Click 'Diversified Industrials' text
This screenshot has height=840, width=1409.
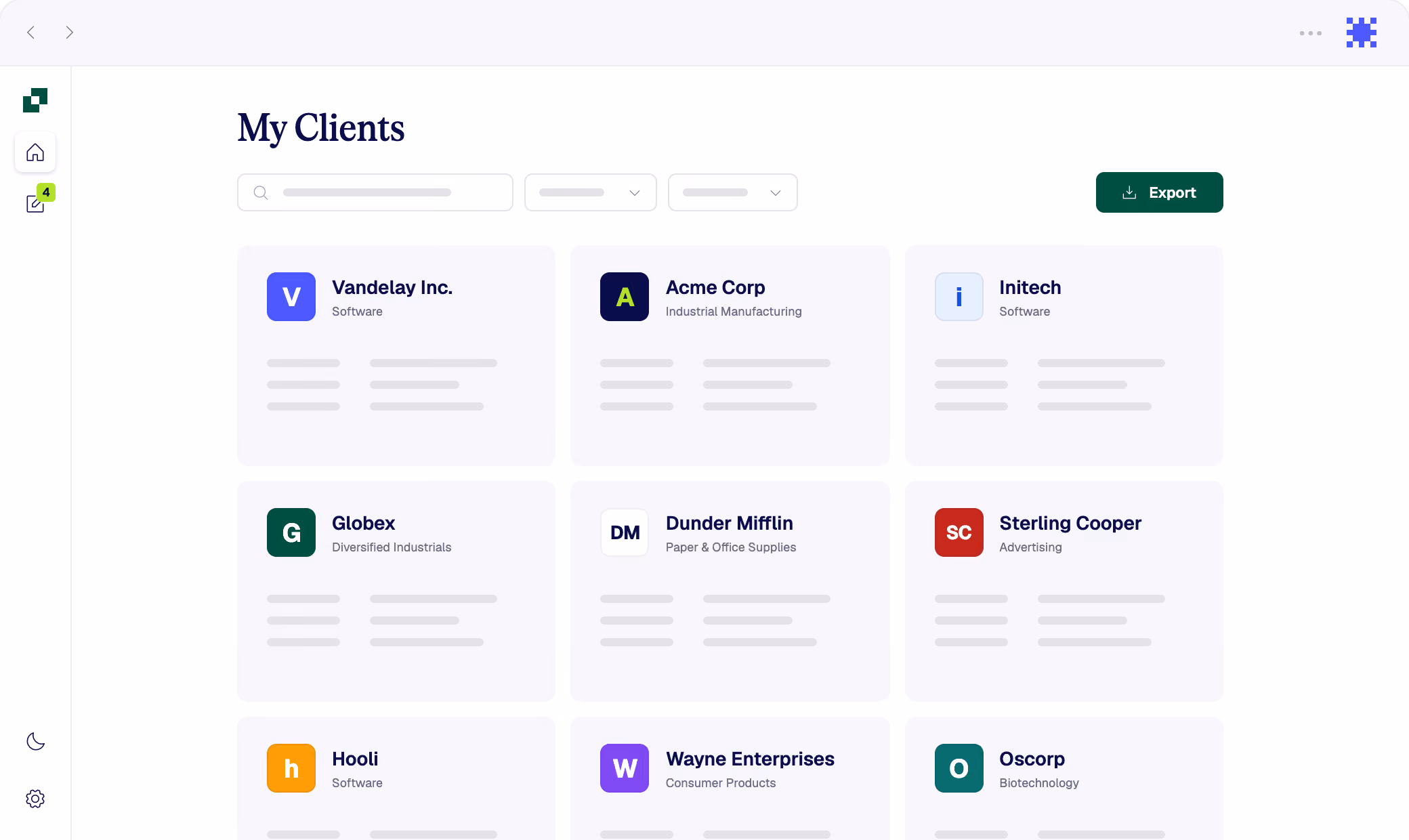pos(392,547)
